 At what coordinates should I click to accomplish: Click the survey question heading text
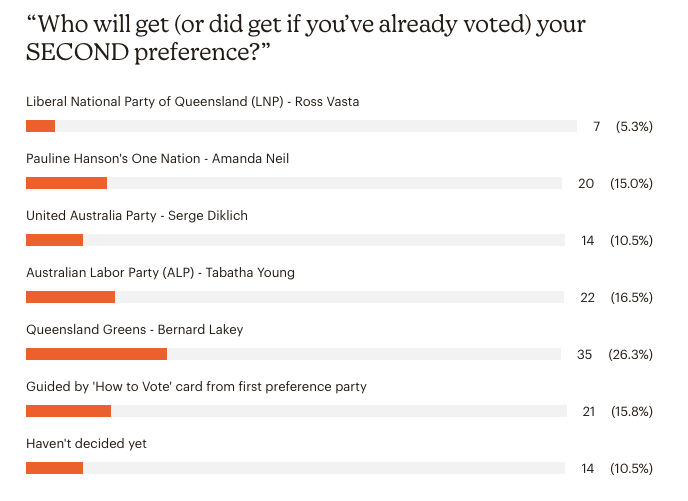[306, 38]
